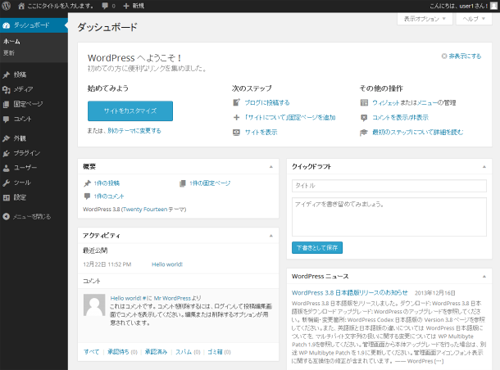Viewport: 500px width, 370px height.
Task: Expand the 表示オプション dropdown tab
Action: (425, 19)
